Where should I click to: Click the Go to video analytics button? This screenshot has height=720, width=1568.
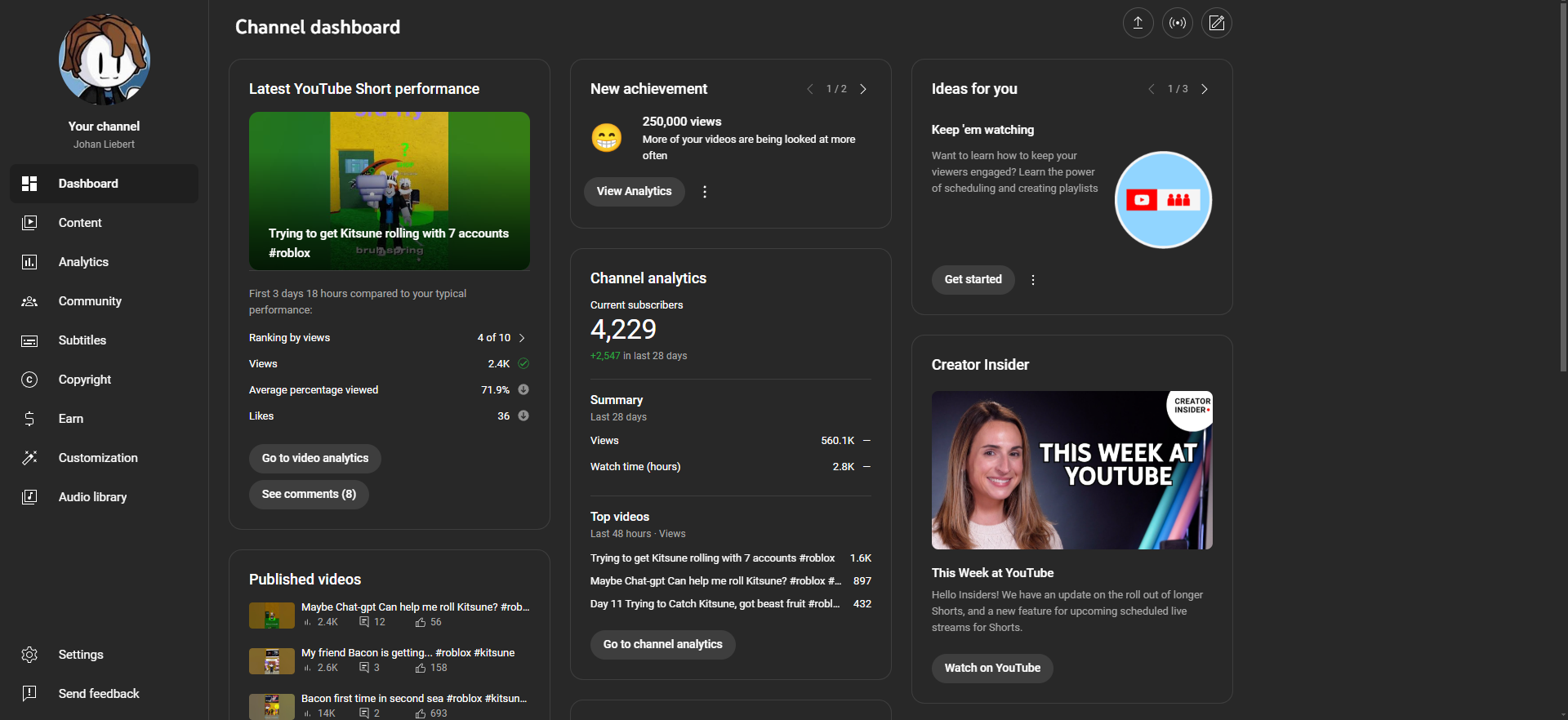coord(315,459)
